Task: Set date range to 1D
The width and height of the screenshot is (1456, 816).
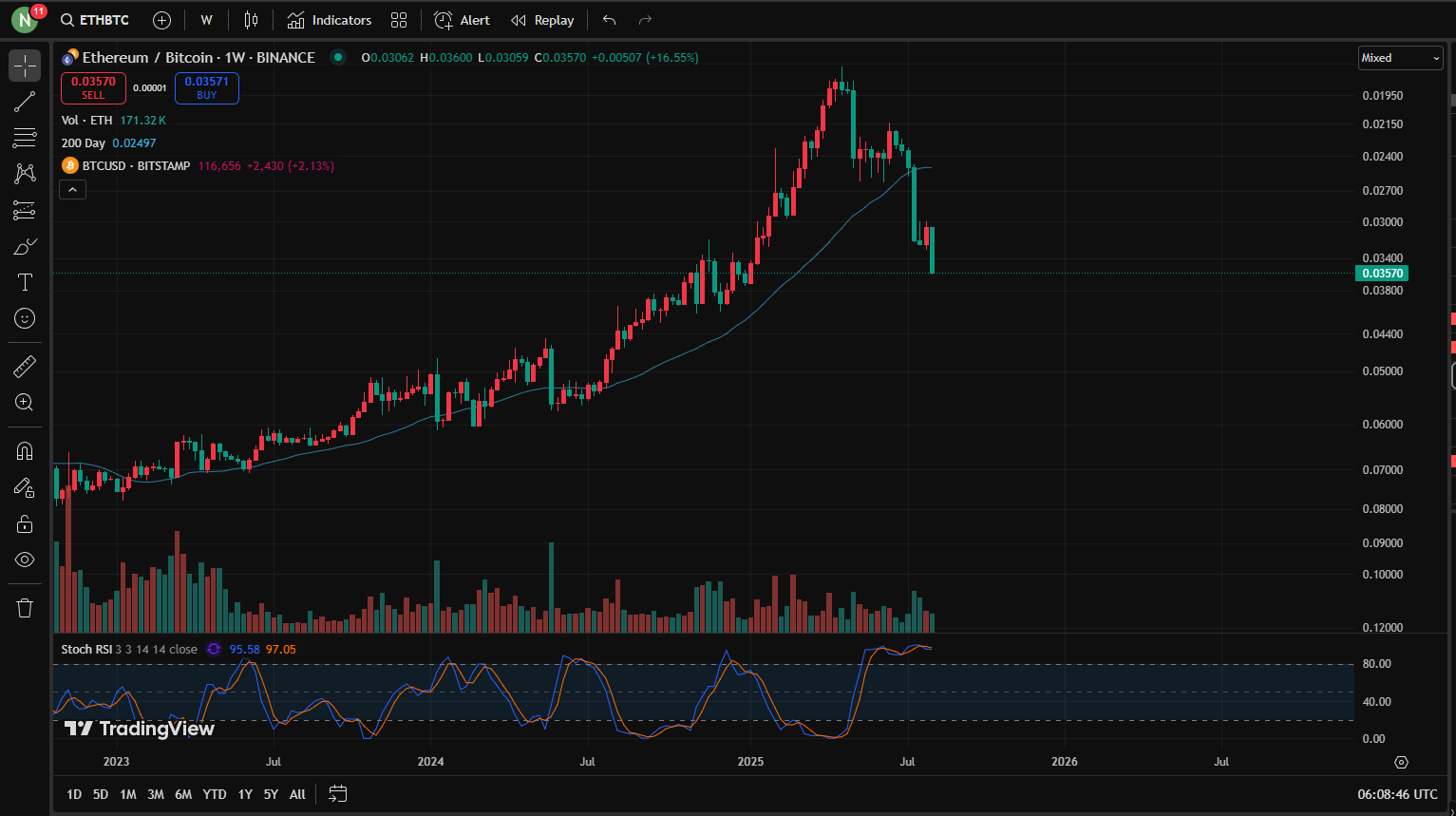Action: tap(74, 794)
